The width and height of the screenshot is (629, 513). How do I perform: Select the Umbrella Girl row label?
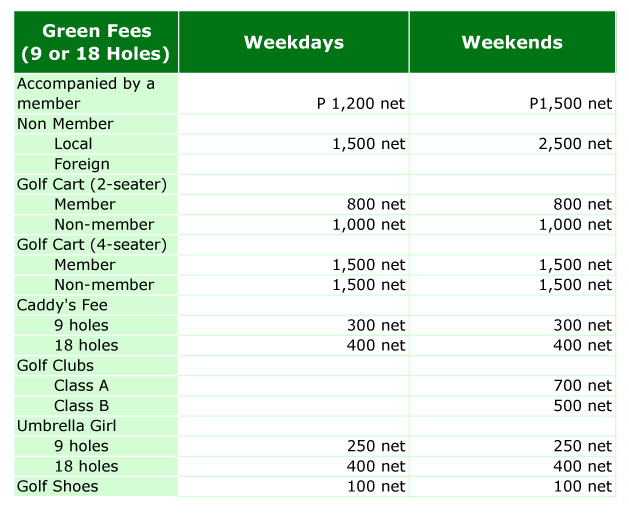coord(67,426)
